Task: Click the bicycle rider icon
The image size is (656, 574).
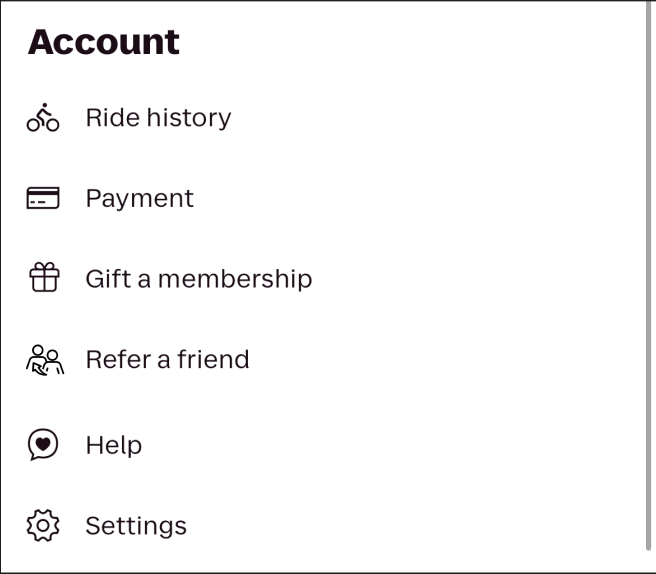Action: coord(43,118)
